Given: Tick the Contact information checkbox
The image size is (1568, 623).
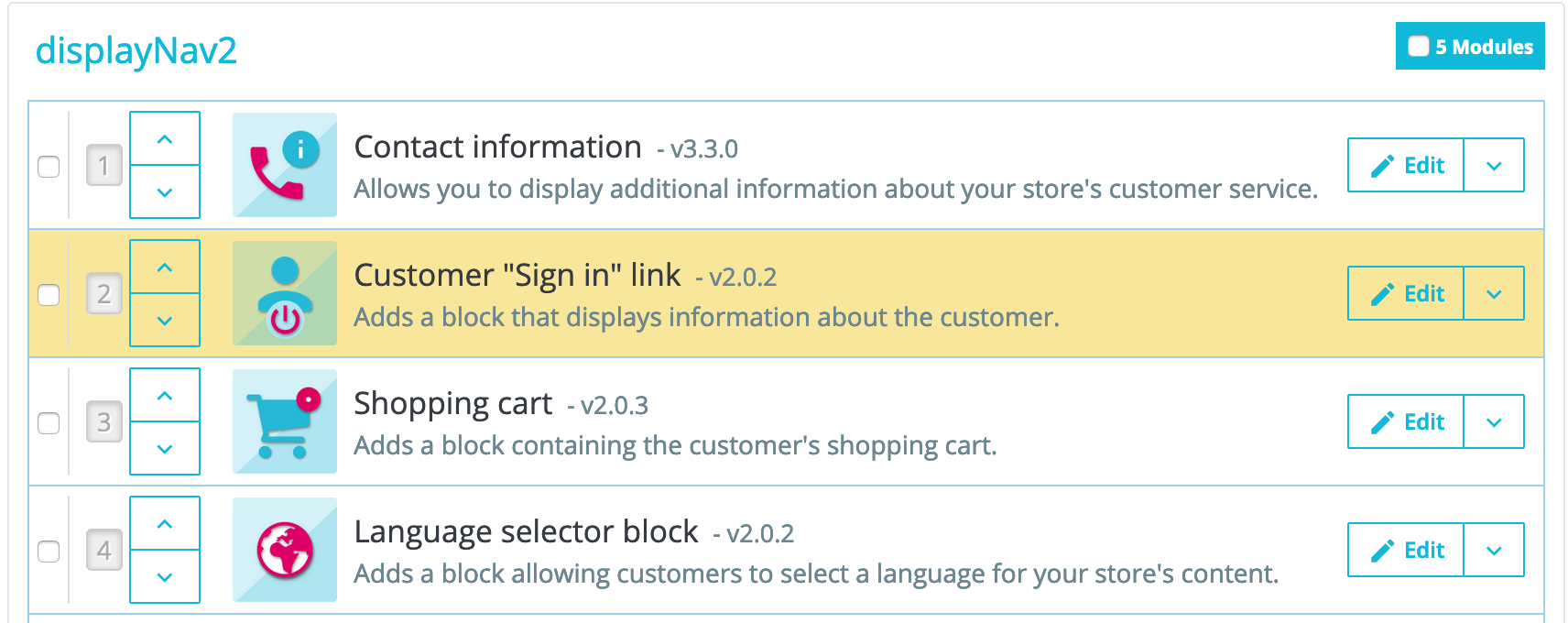Looking at the screenshot, I should (x=49, y=166).
